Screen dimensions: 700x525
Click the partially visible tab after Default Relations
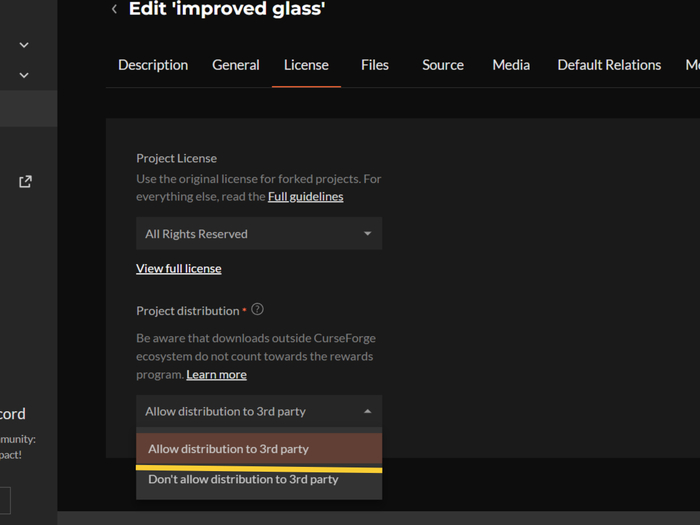point(691,65)
